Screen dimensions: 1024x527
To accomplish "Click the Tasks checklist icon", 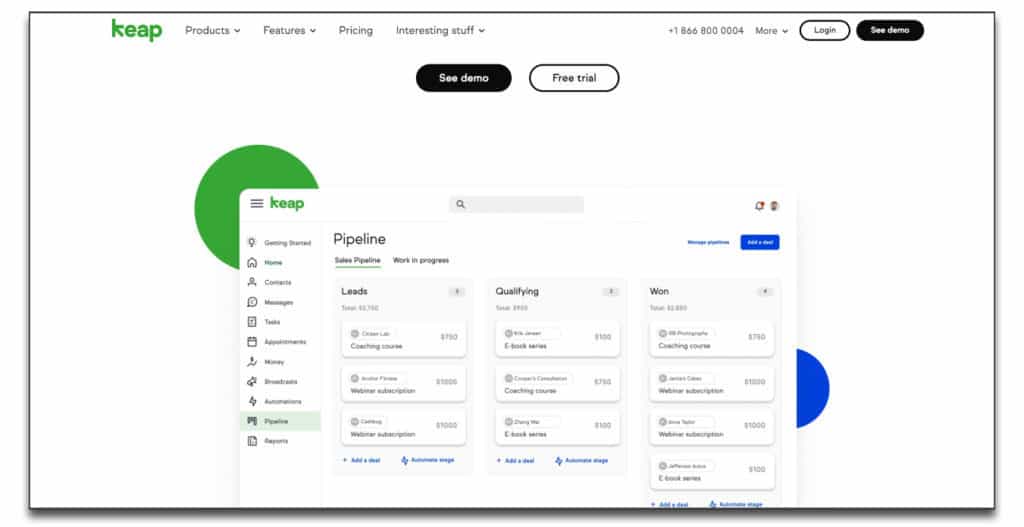I will tap(252, 322).
